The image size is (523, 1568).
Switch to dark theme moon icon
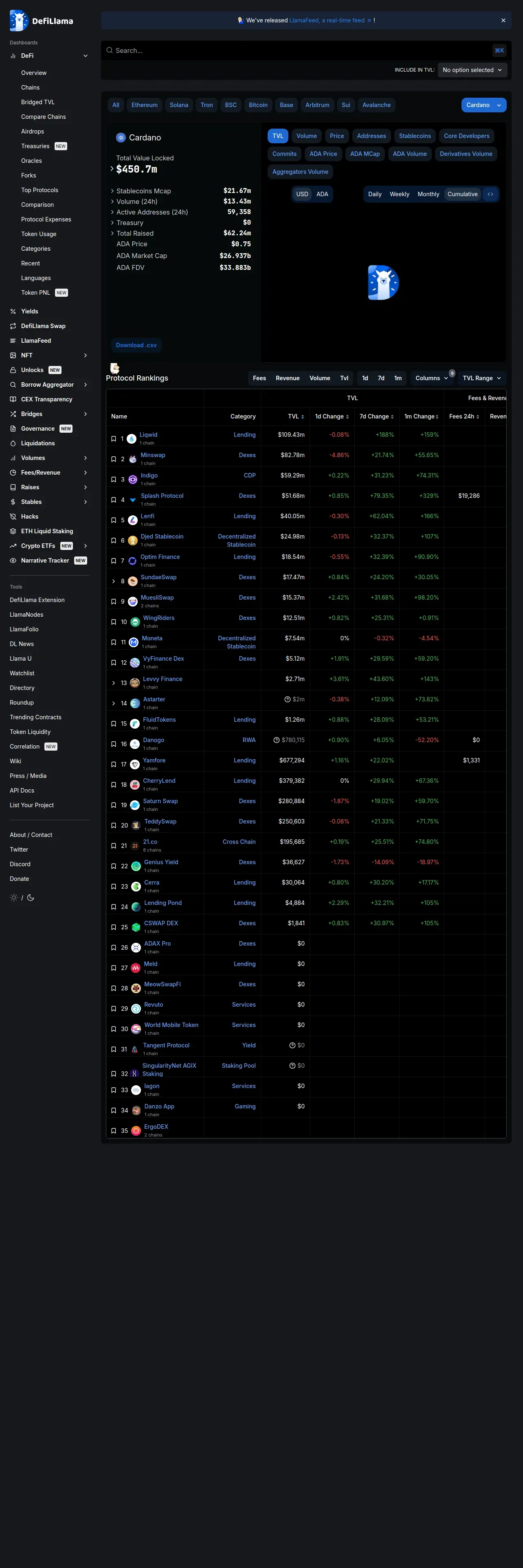pos(31,898)
